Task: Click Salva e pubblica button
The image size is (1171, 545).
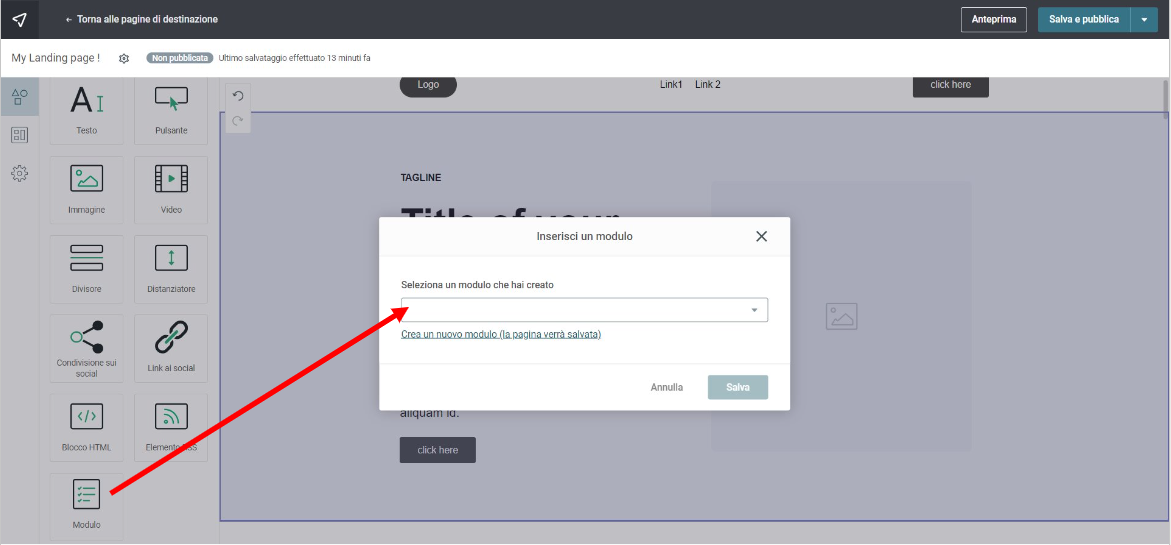Action: (1084, 19)
